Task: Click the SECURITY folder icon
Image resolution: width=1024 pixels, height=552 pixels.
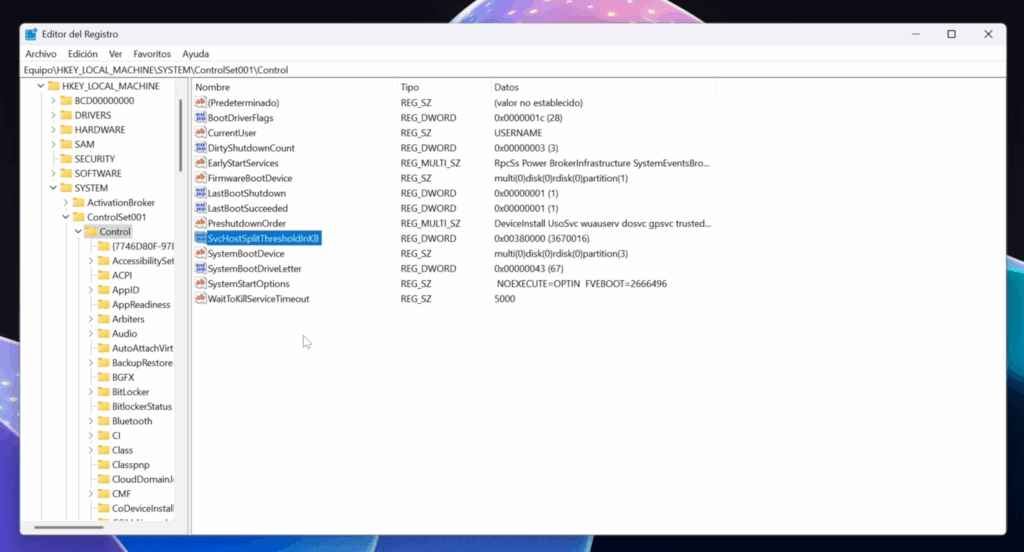Action: [x=66, y=159]
